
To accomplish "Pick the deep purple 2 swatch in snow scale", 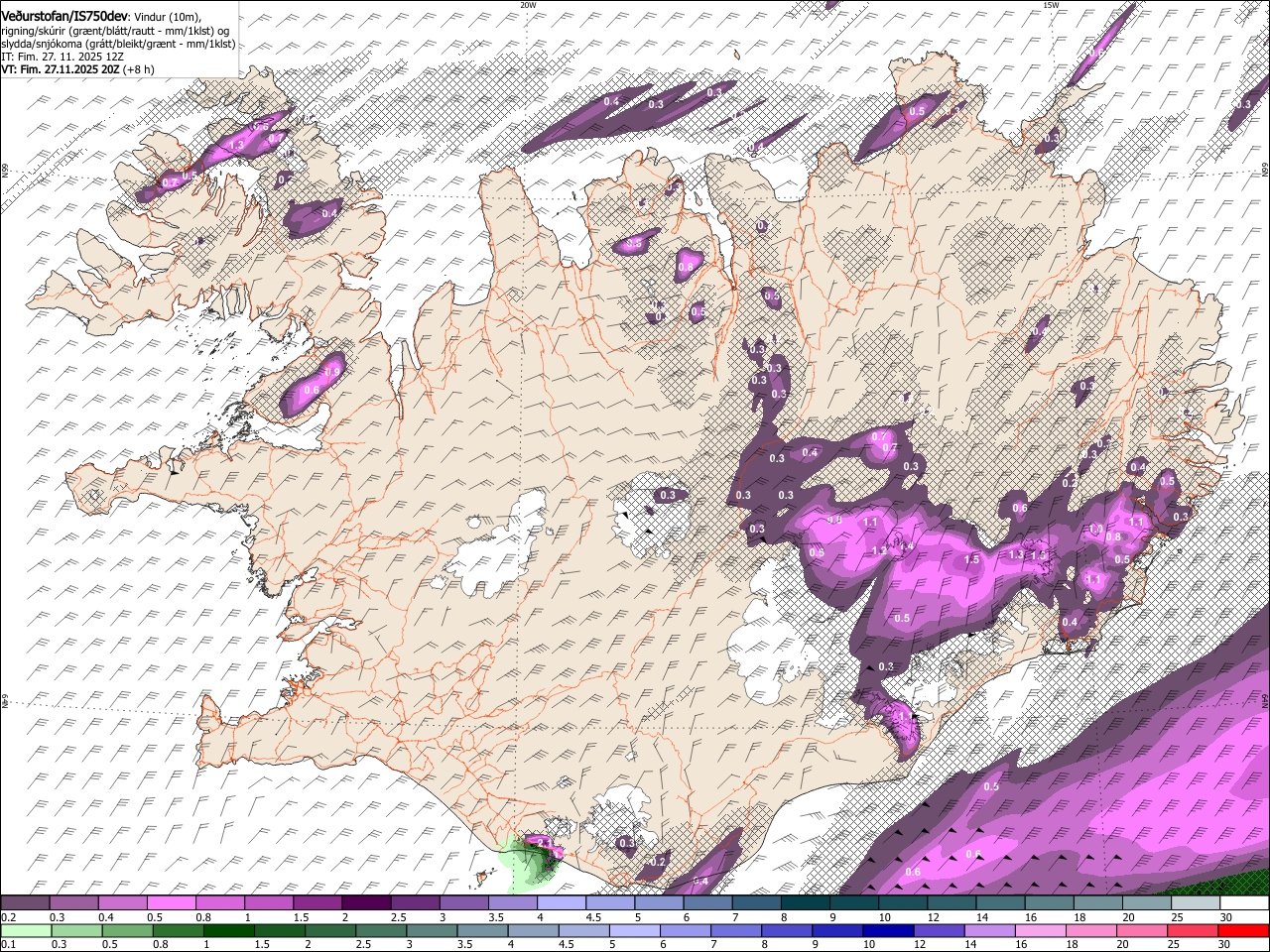I will coord(365,903).
